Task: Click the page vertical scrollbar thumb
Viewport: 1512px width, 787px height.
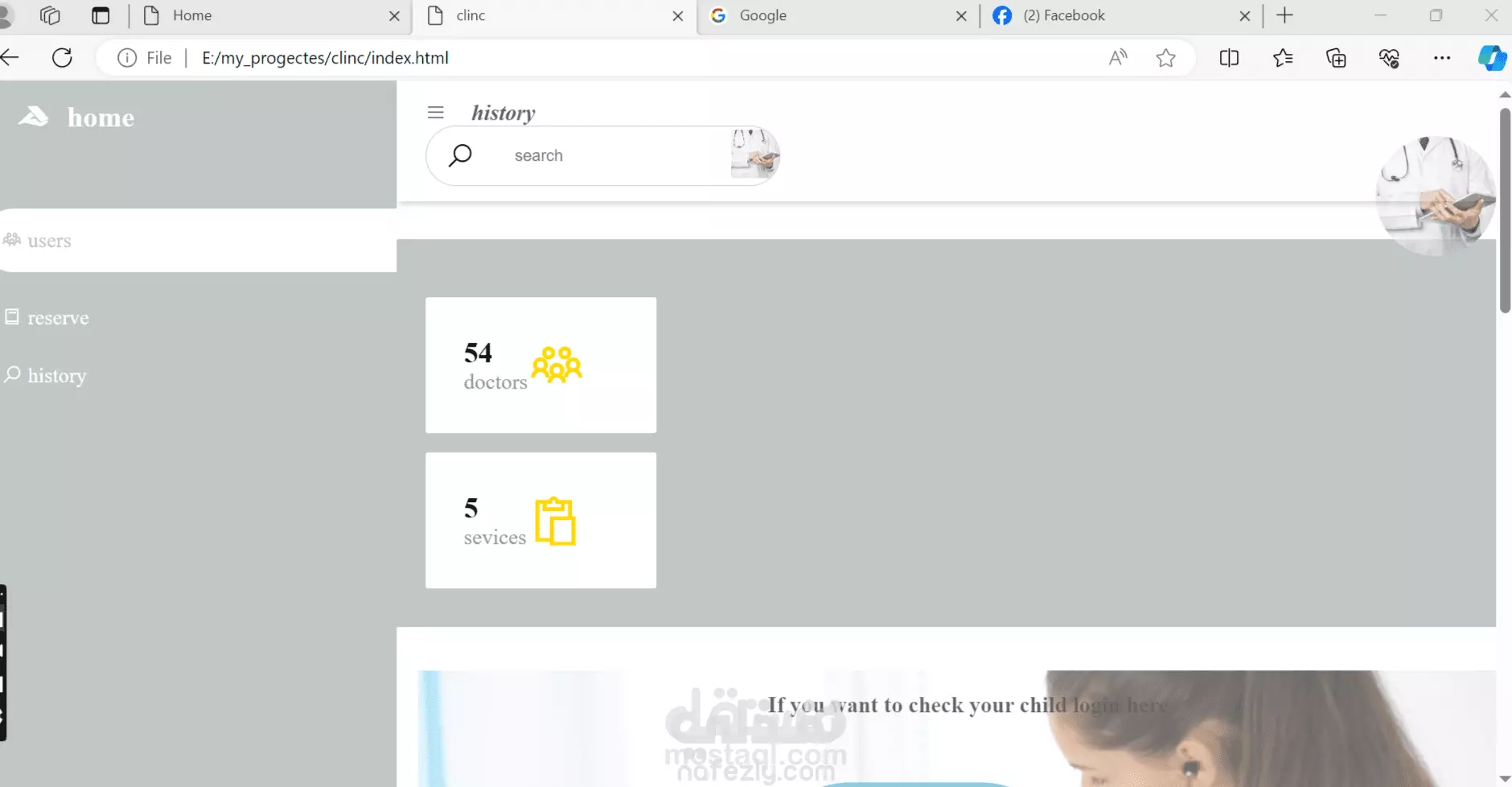Action: click(1505, 211)
